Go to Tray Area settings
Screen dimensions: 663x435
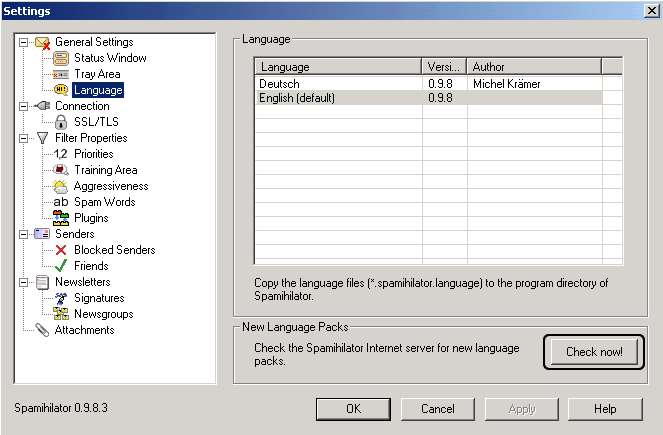[x=97, y=74]
